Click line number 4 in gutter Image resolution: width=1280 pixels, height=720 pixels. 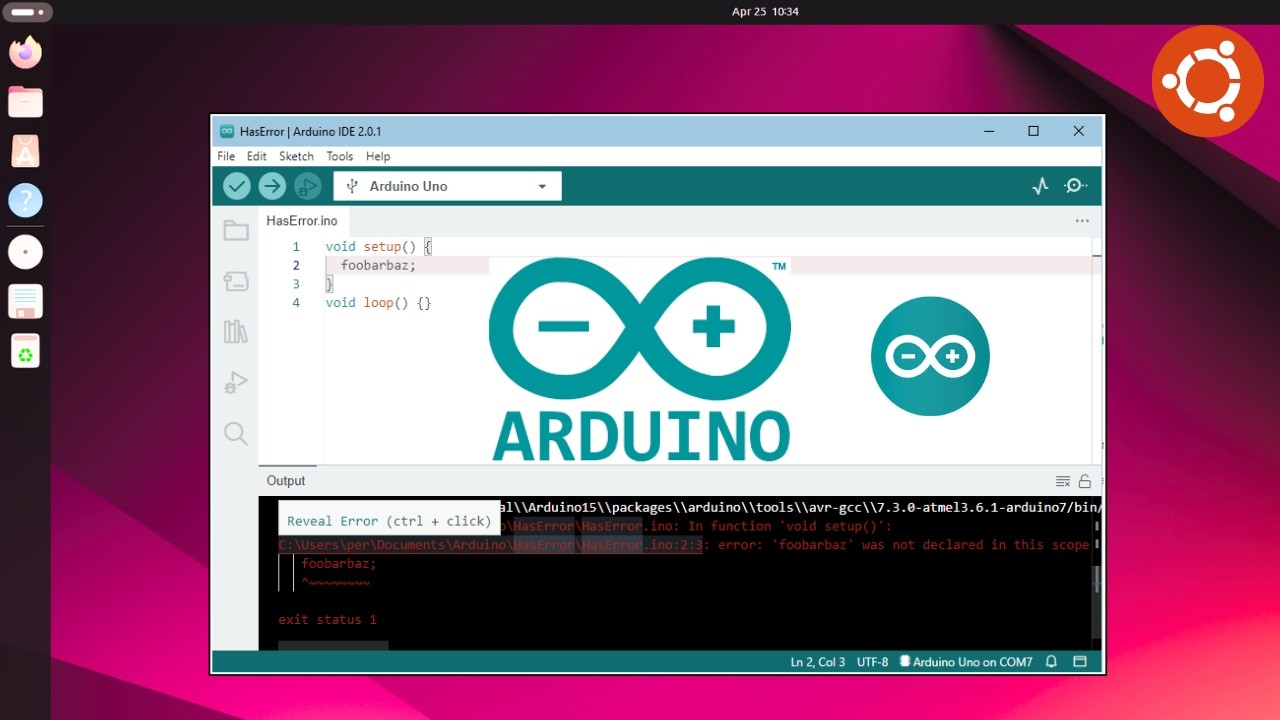point(296,302)
